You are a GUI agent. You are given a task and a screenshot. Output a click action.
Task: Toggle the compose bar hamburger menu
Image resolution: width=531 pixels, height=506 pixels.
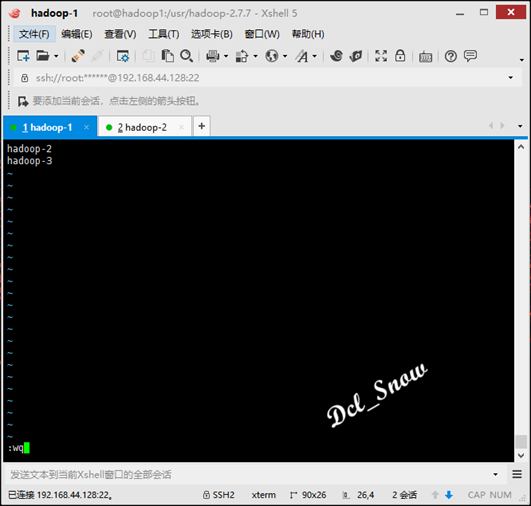coord(517,474)
